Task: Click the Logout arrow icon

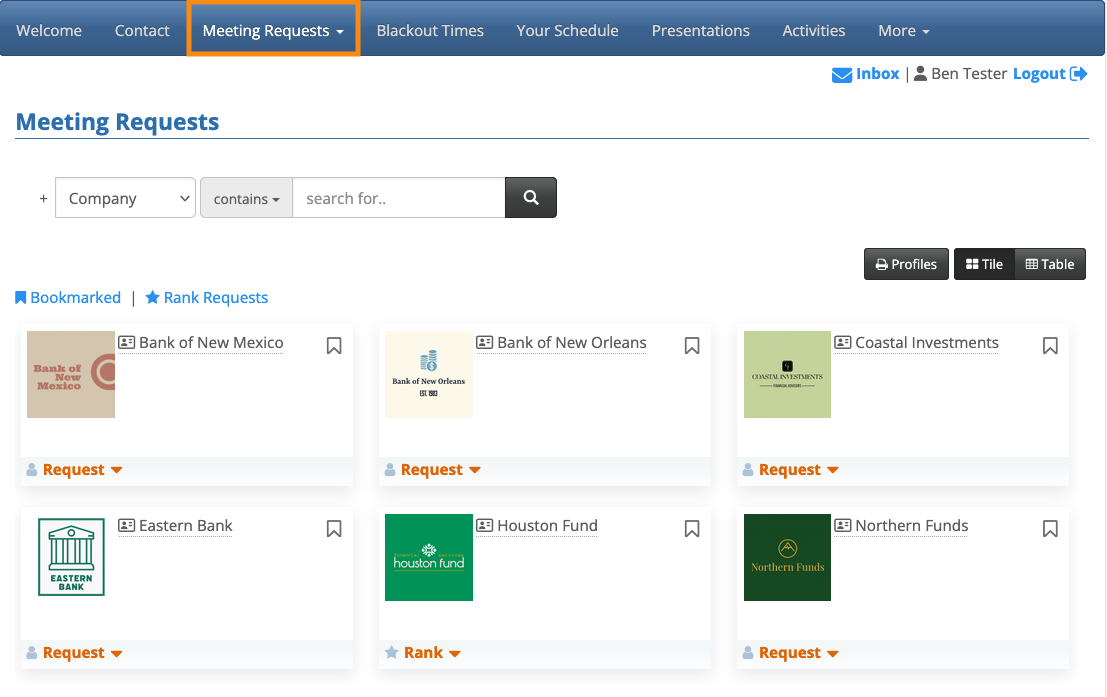Action: click(1078, 74)
